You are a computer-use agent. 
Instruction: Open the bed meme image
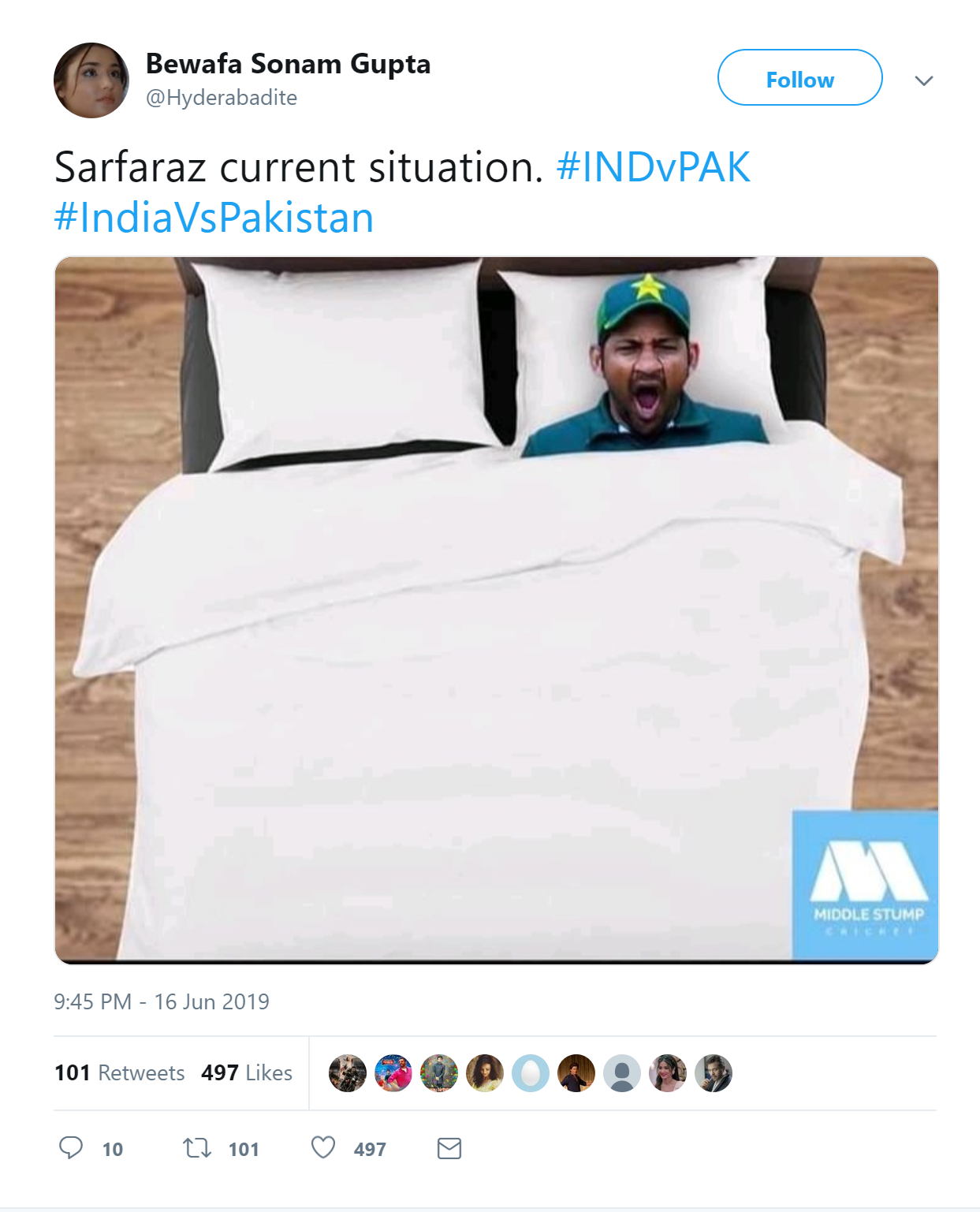coord(496,610)
